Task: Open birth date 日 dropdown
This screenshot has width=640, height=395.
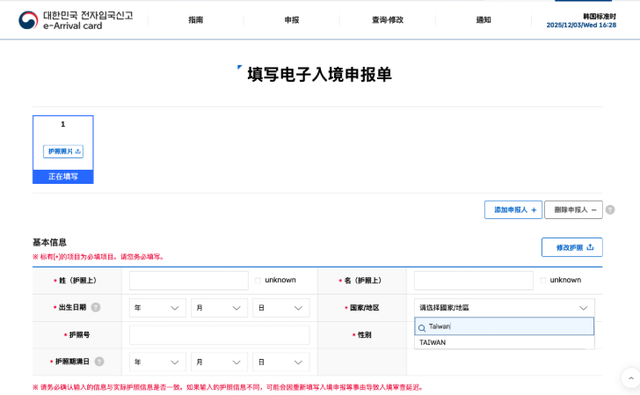Action: tap(281, 308)
